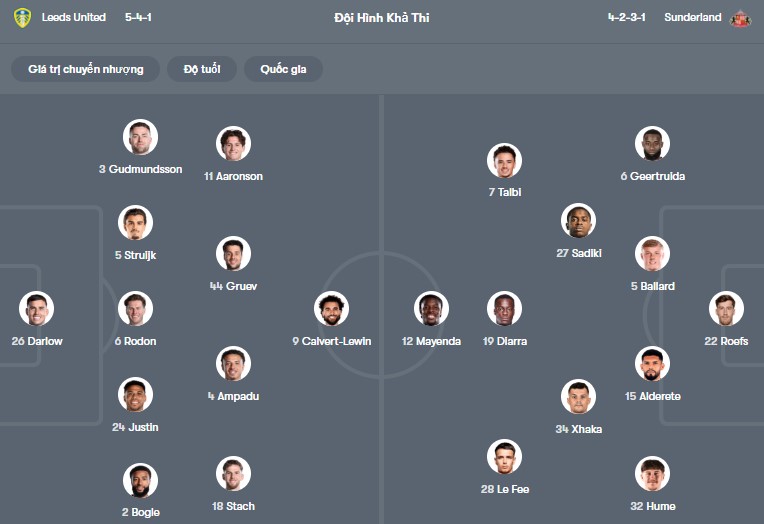Click Ampadu's player avatar
The width and height of the screenshot is (764, 524).
click(x=233, y=364)
